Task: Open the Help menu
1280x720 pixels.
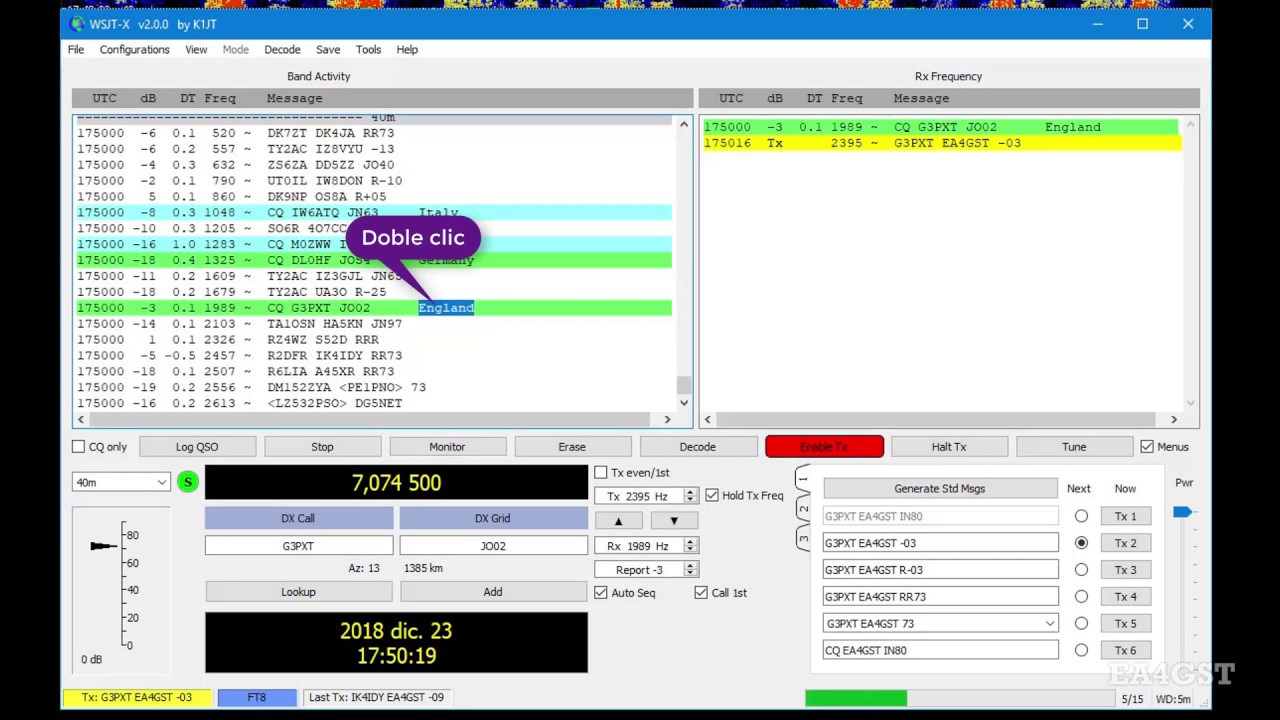Action: pos(407,49)
